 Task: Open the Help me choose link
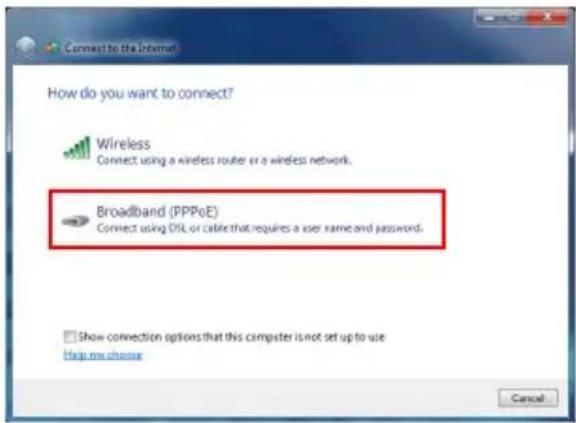103,355
